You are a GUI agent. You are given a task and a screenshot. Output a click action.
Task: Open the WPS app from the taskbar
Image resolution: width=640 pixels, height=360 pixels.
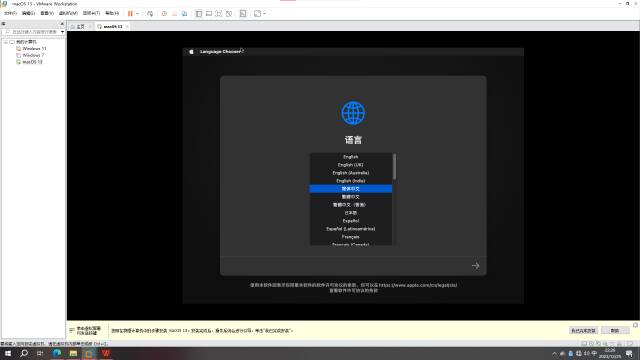105,353
